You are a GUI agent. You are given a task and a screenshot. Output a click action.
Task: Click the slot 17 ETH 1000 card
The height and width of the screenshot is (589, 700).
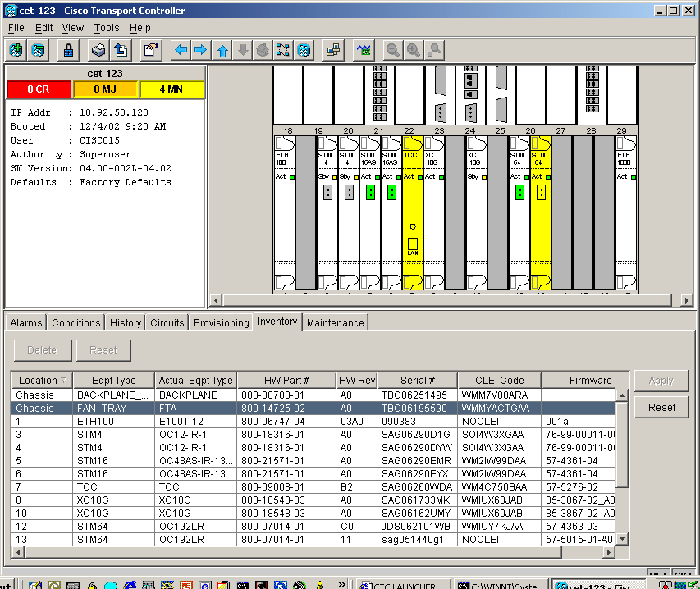[x=626, y=213]
